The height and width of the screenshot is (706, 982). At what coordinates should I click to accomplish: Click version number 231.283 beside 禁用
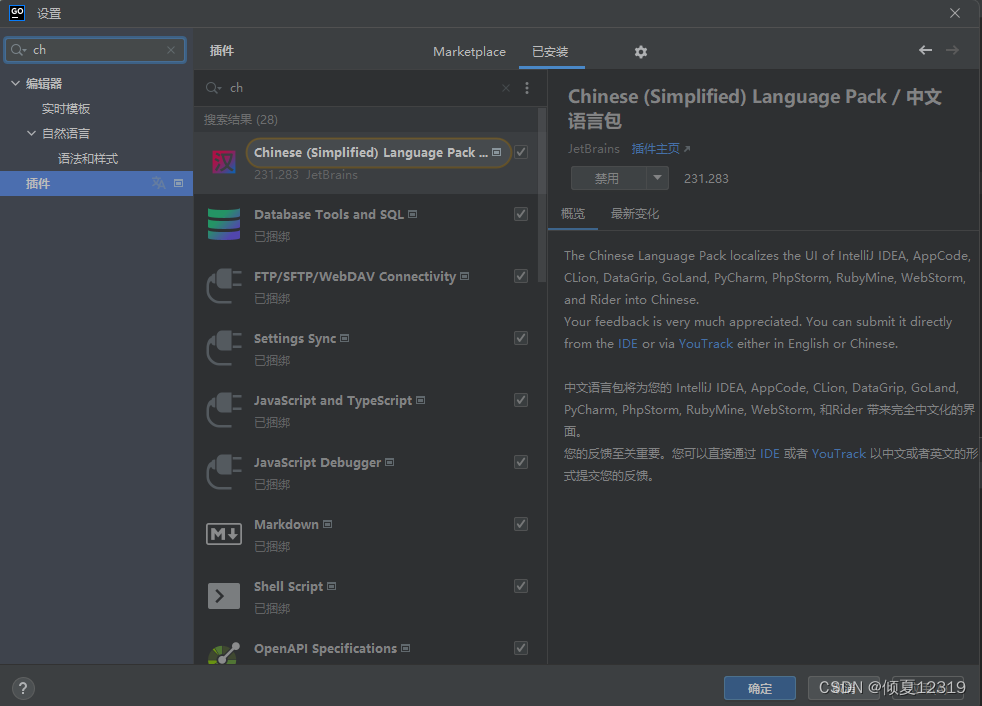pos(706,179)
